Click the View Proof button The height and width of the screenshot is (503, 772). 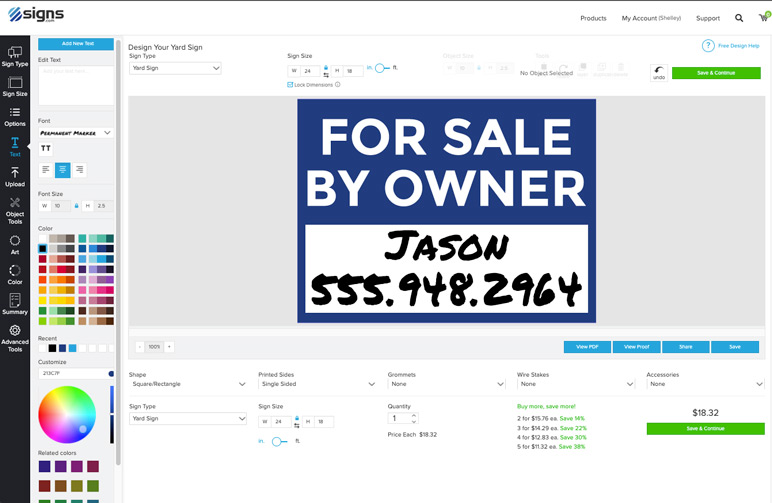pyautogui.click(x=637, y=347)
